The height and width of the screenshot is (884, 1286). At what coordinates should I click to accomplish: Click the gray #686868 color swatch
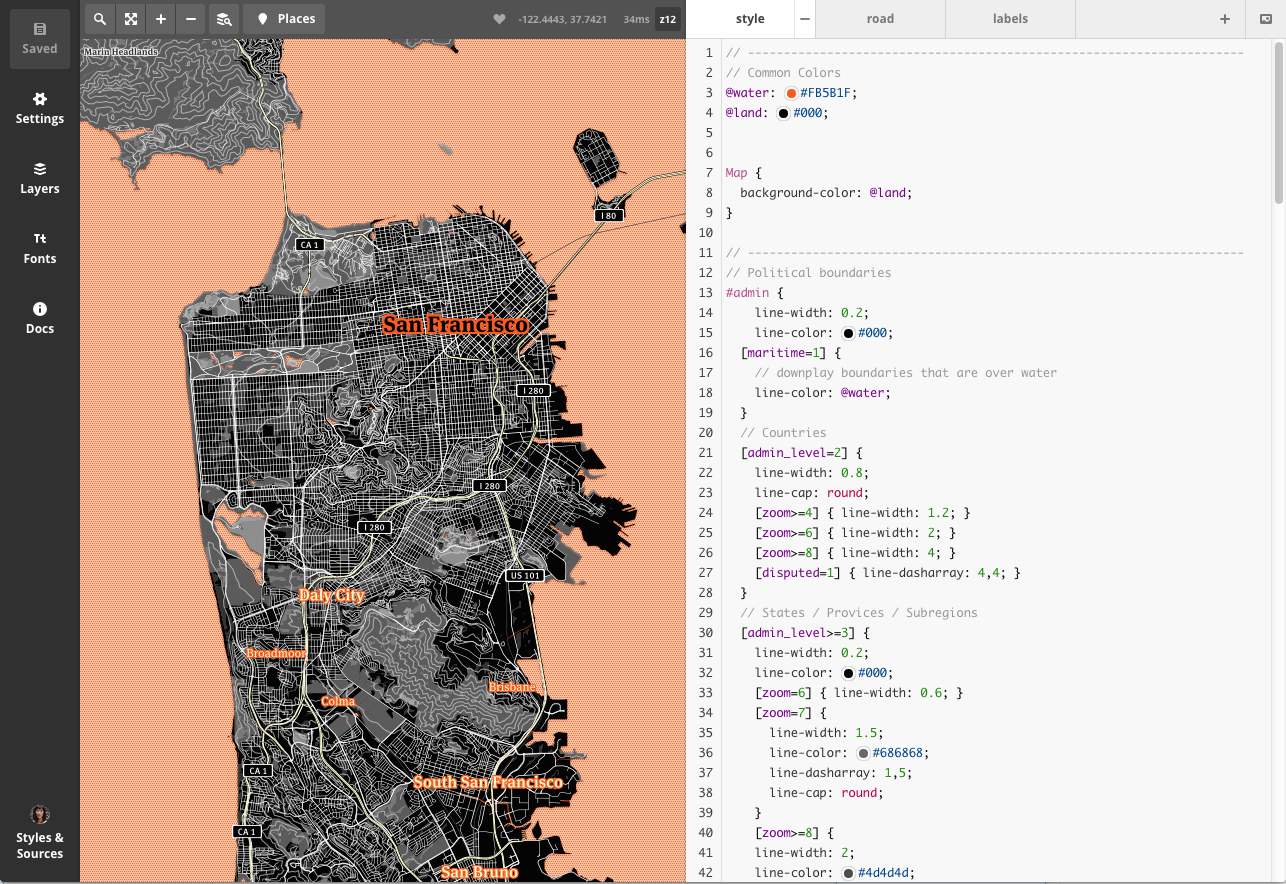[x=862, y=753]
